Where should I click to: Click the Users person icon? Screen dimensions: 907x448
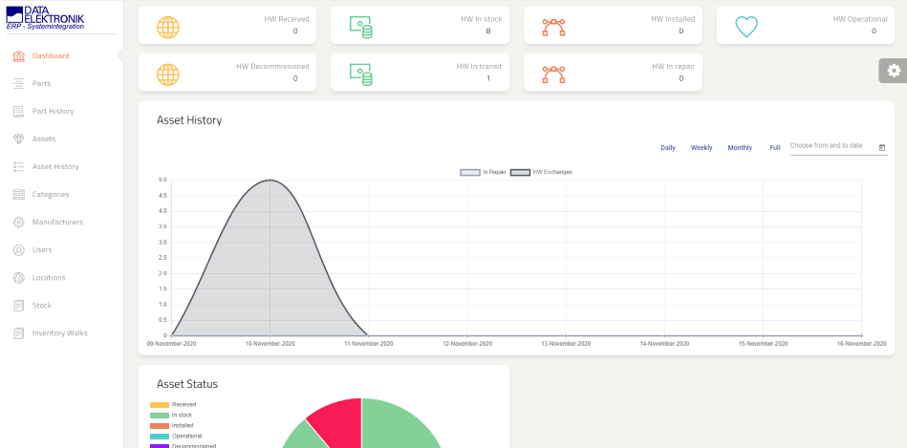pyautogui.click(x=19, y=250)
